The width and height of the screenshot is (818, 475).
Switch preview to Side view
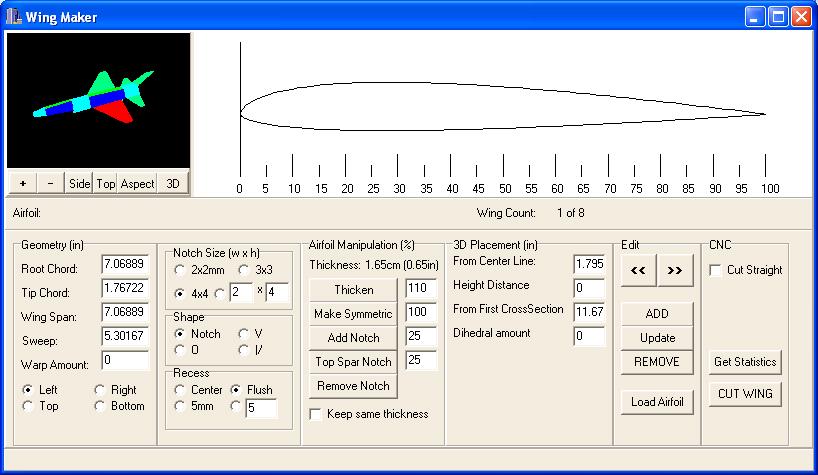(79, 184)
